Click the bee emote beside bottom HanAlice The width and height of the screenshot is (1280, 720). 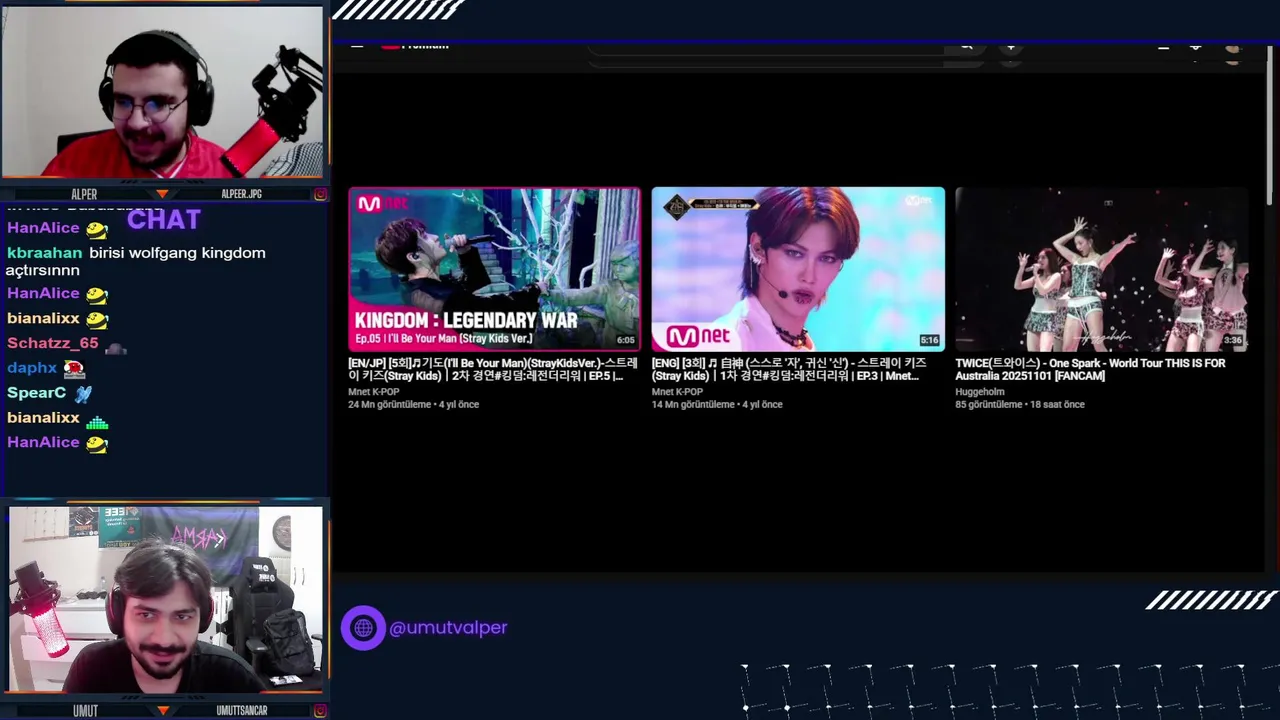(96, 444)
